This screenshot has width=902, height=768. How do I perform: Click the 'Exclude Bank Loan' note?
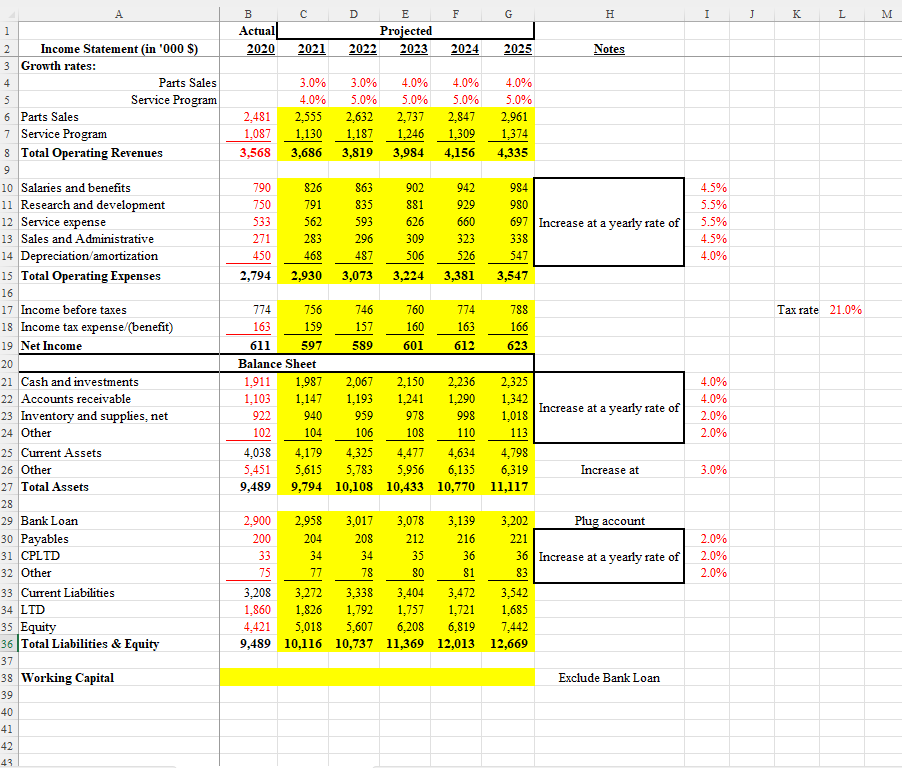coord(609,678)
